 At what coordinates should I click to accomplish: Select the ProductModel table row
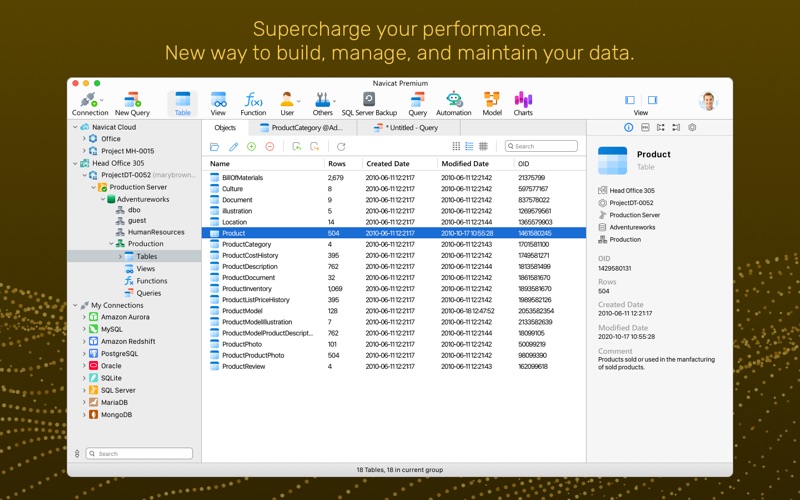393,311
